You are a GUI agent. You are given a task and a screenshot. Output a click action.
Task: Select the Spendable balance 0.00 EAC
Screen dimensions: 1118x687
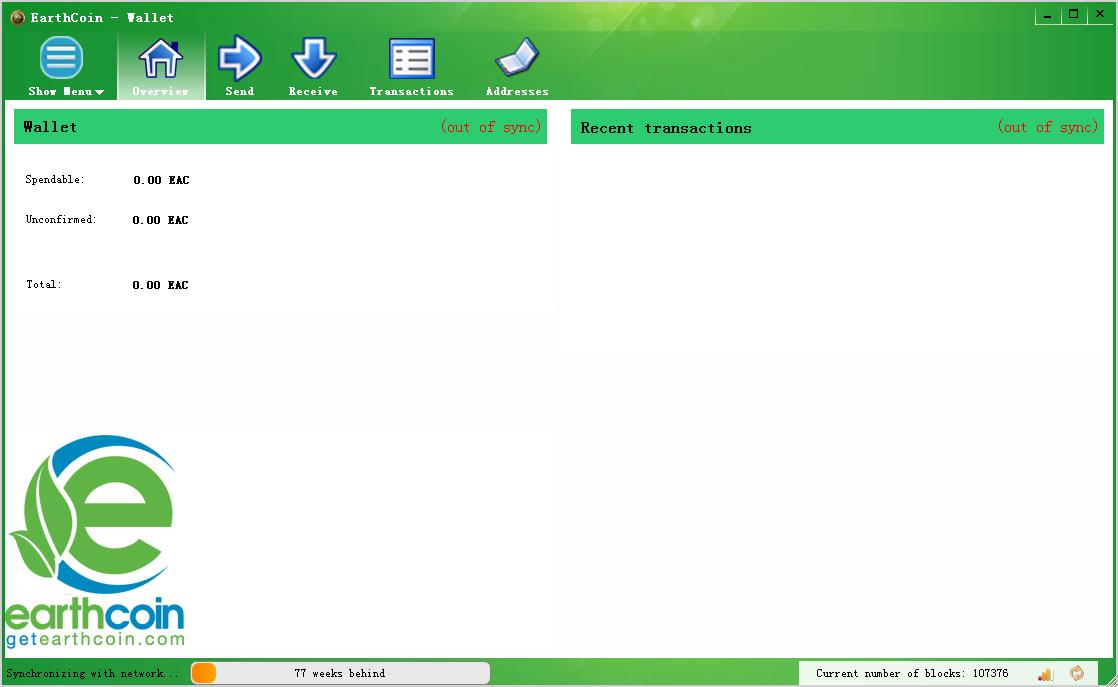coord(161,180)
